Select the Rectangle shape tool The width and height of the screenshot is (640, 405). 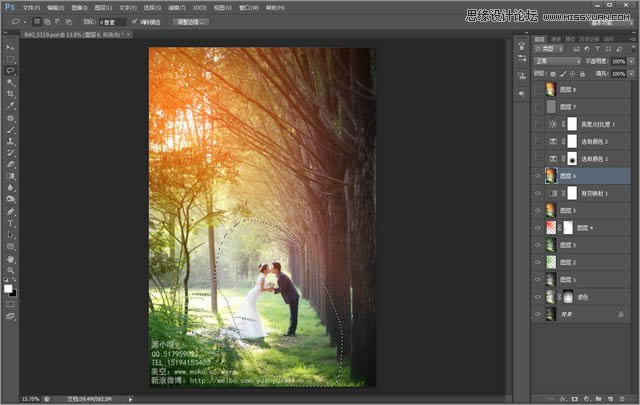point(11,247)
